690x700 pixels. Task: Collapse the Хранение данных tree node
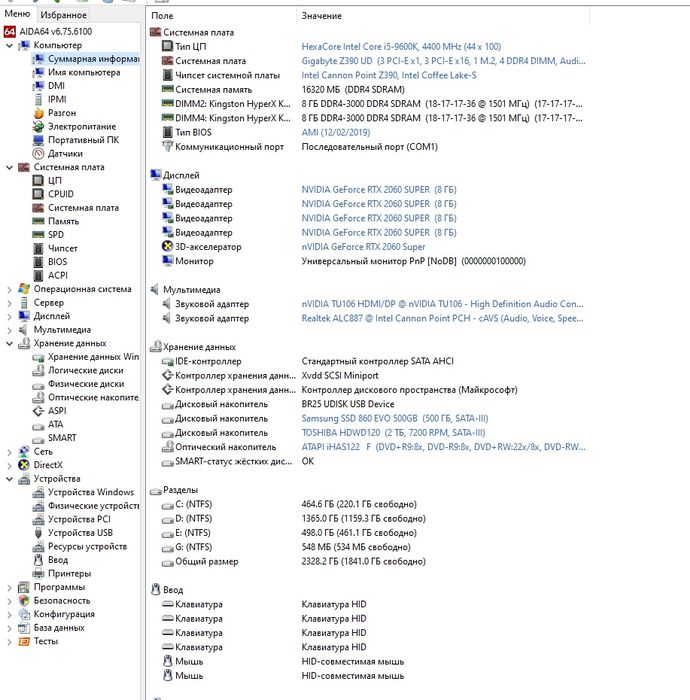coord(9,343)
